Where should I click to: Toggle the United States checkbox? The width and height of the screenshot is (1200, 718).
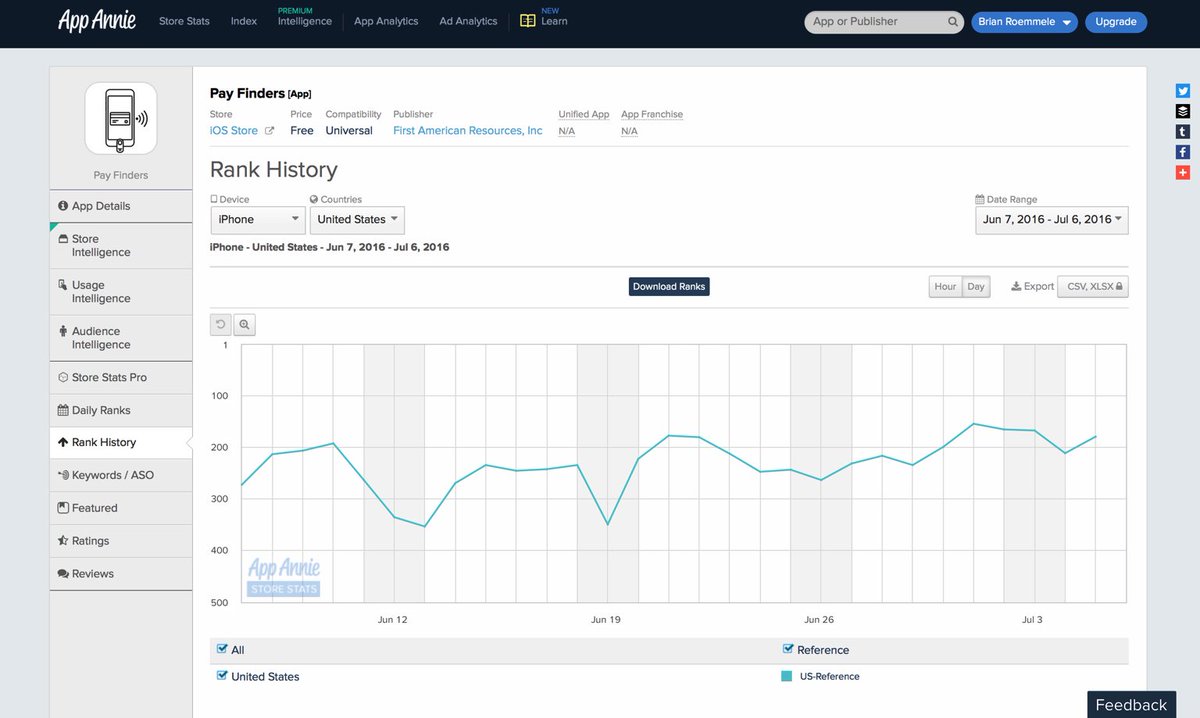[x=222, y=676]
